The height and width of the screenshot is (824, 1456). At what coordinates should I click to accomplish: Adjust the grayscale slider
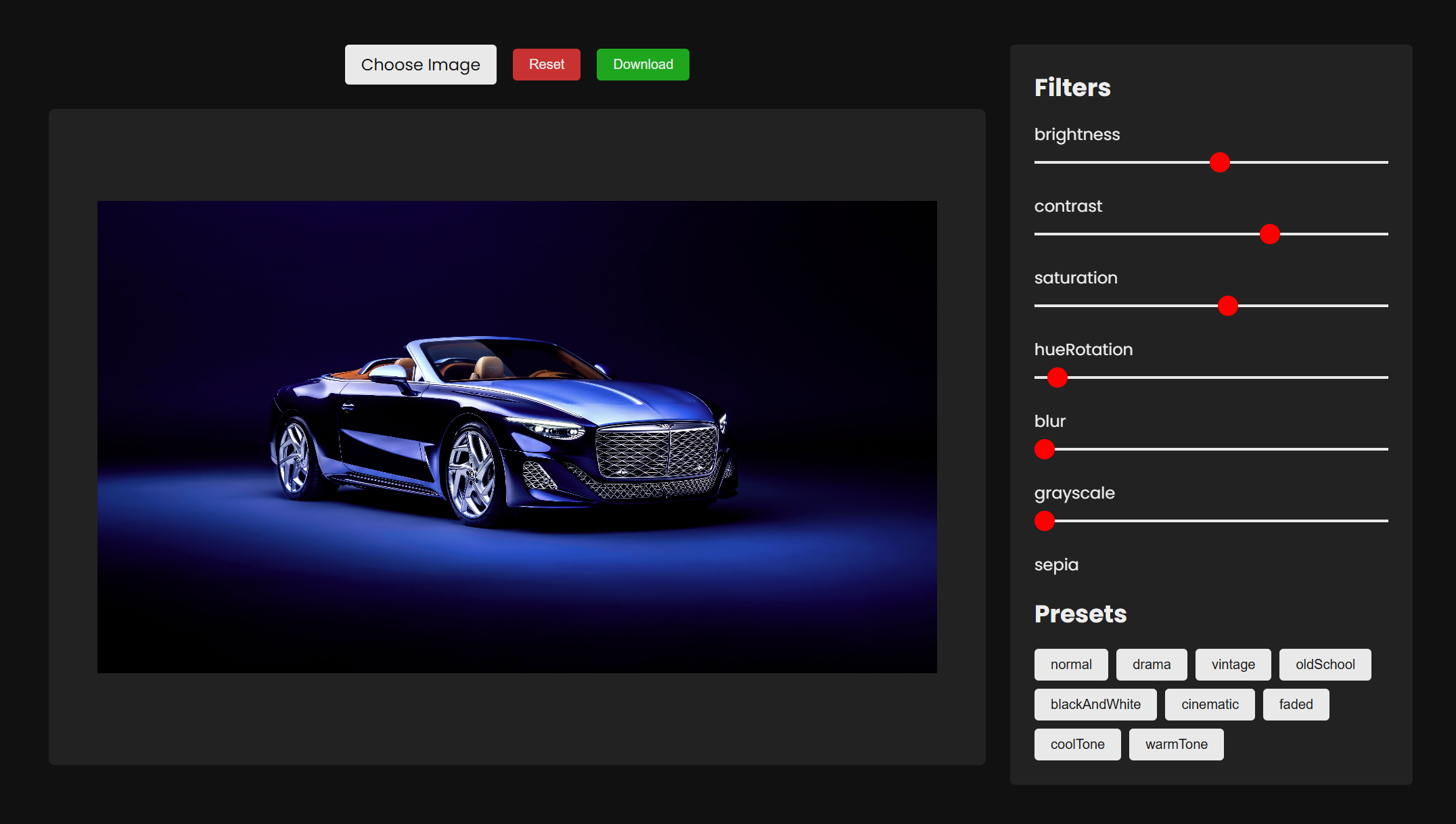click(x=1045, y=521)
